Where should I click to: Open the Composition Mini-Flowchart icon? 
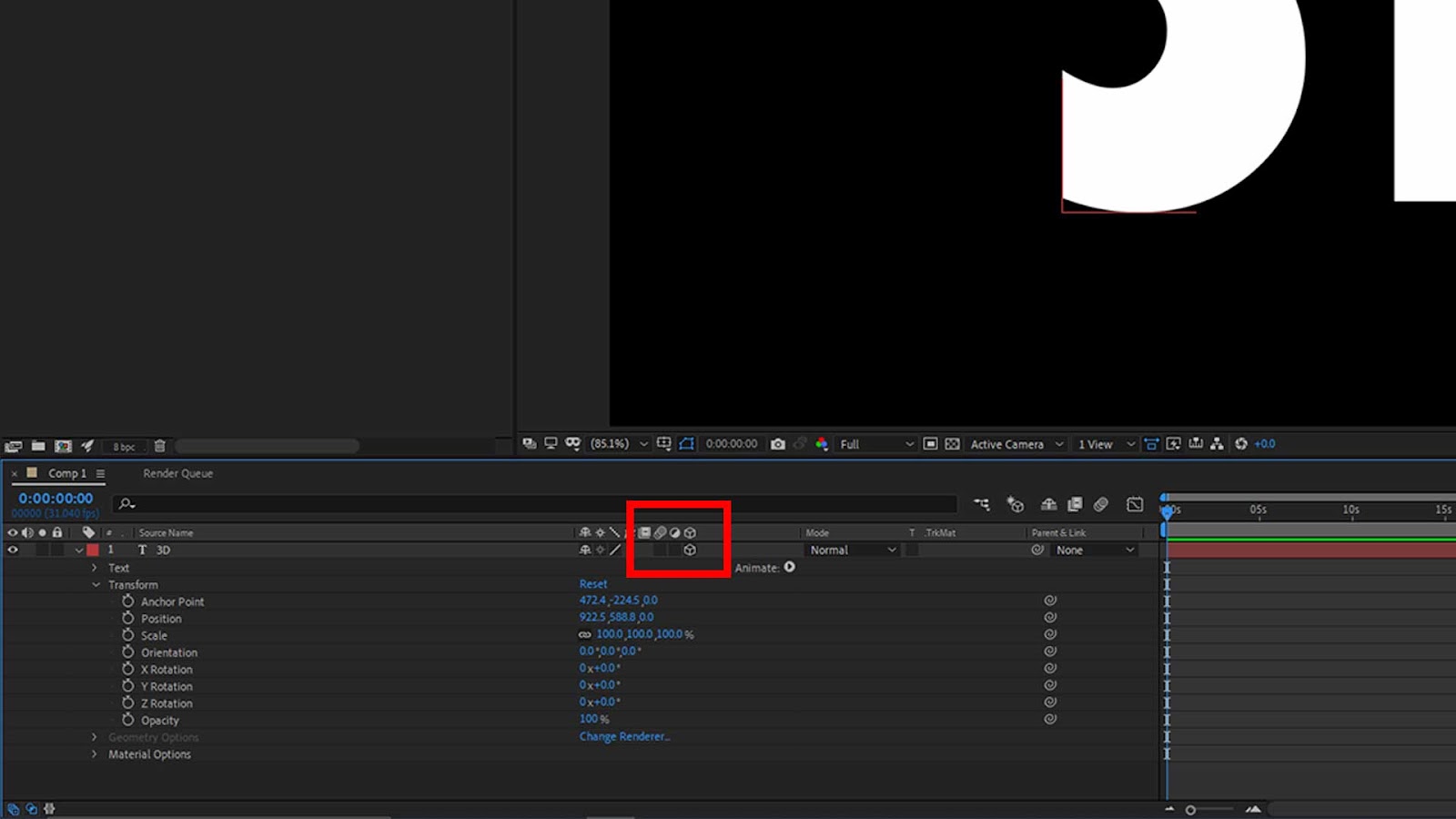coord(982,504)
